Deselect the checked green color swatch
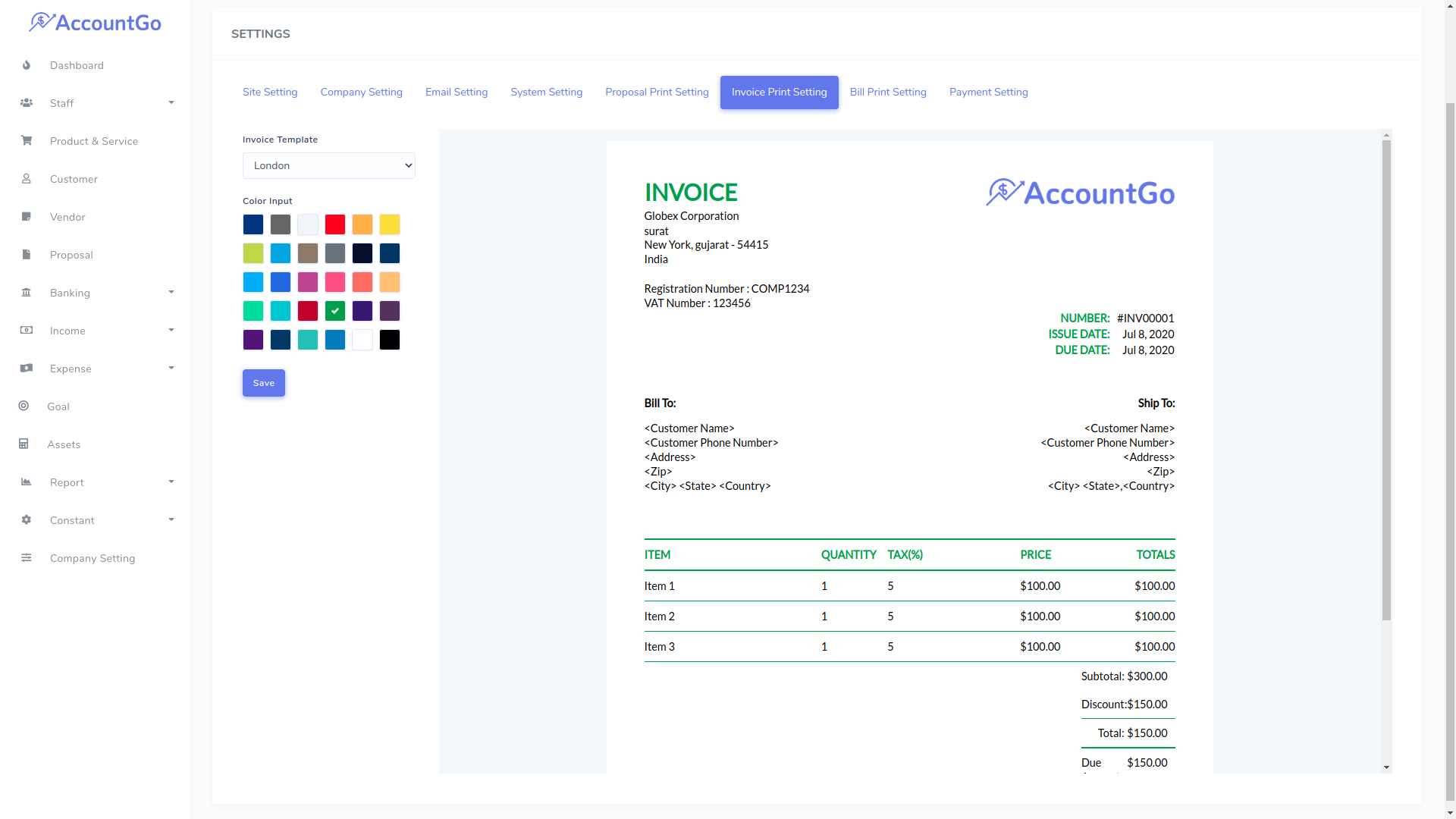 [335, 311]
